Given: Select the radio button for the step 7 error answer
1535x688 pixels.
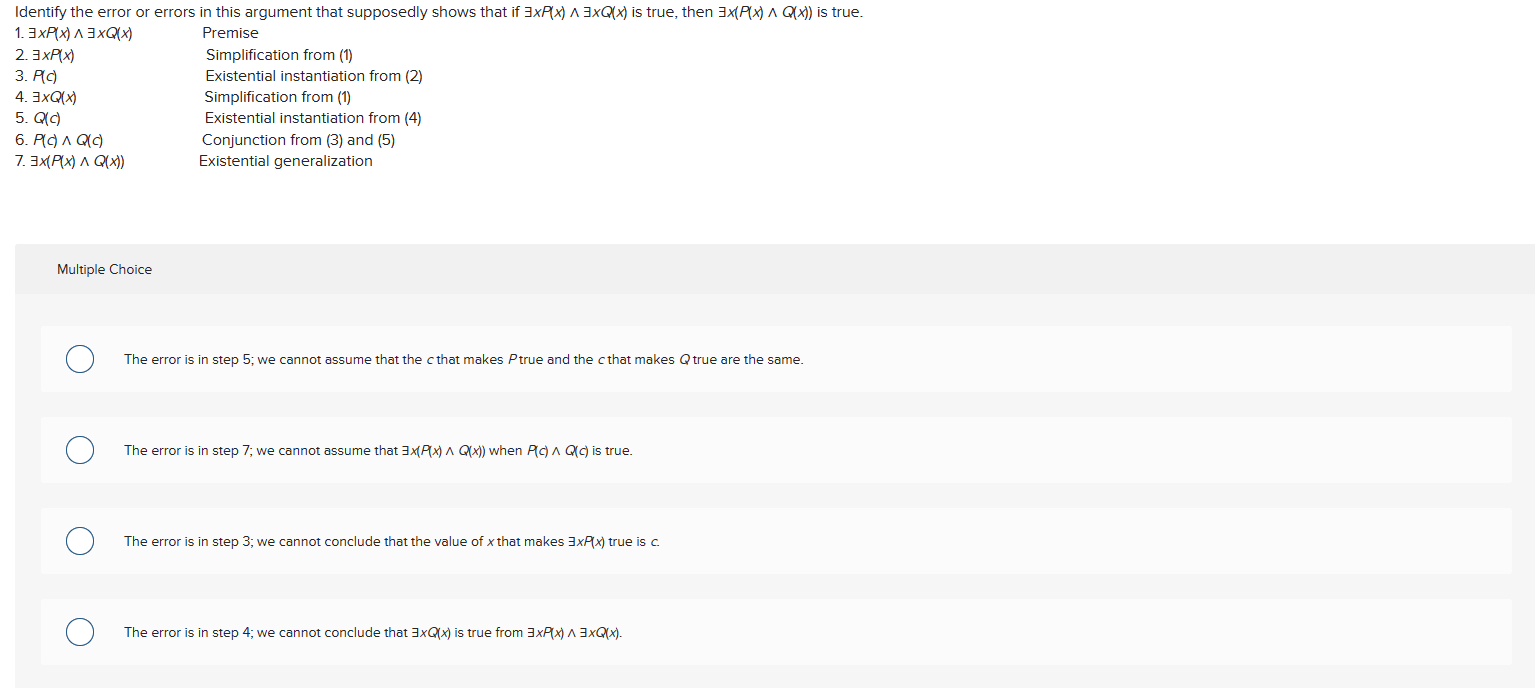Looking at the screenshot, I should pos(80,450).
